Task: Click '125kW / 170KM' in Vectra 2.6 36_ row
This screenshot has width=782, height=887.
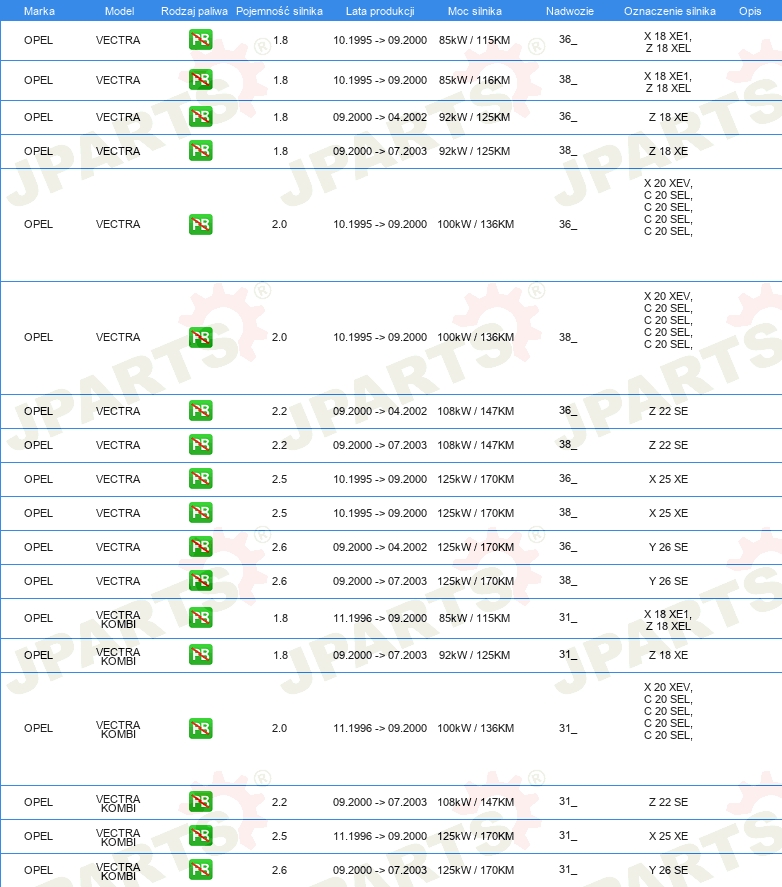Action: tap(475, 546)
